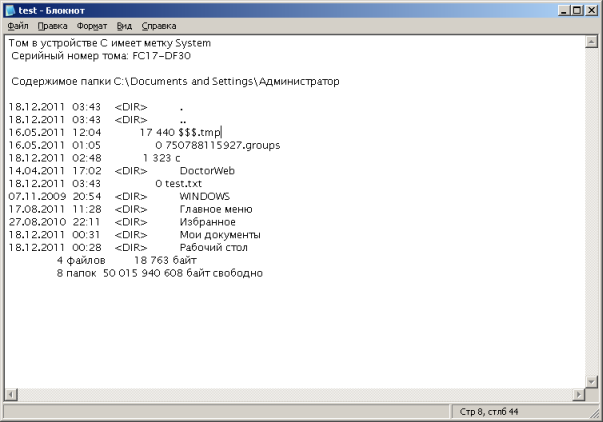Image resolution: width=603 pixels, height=422 pixels.
Task: Click time '22:11' in Избранное row
Action: point(86,222)
